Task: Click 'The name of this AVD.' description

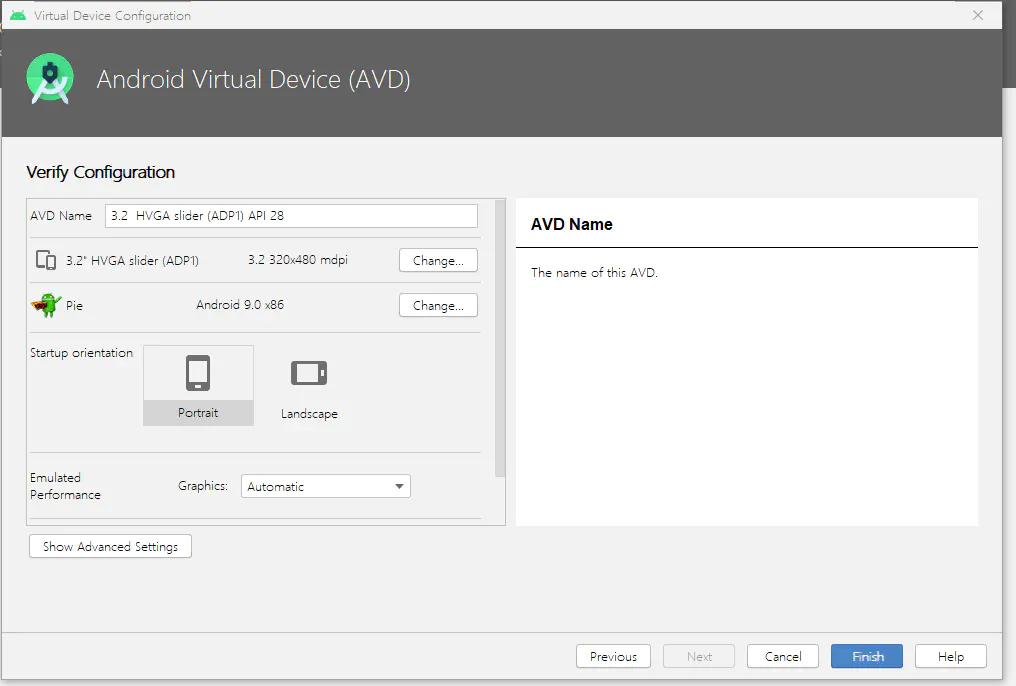Action: coord(594,273)
